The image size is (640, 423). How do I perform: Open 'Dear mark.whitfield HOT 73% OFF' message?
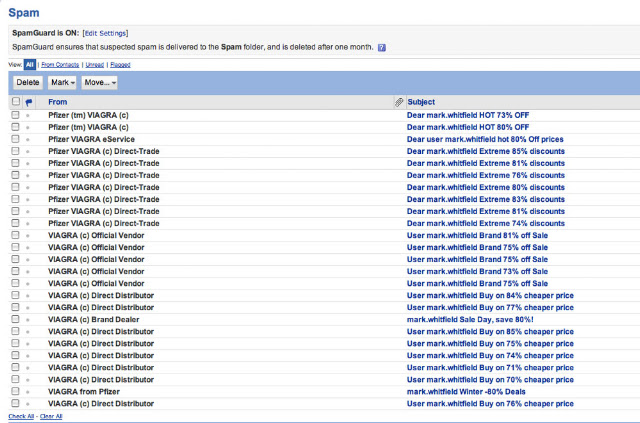(468, 115)
